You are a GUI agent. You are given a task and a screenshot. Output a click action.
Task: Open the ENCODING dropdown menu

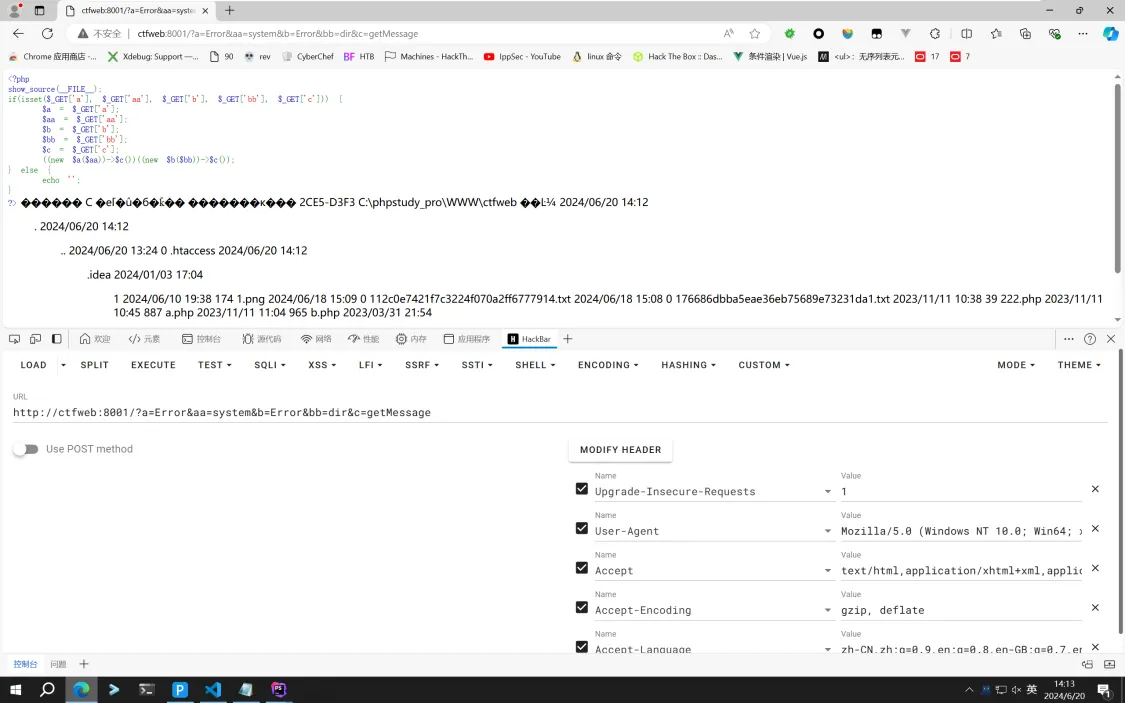(x=608, y=365)
